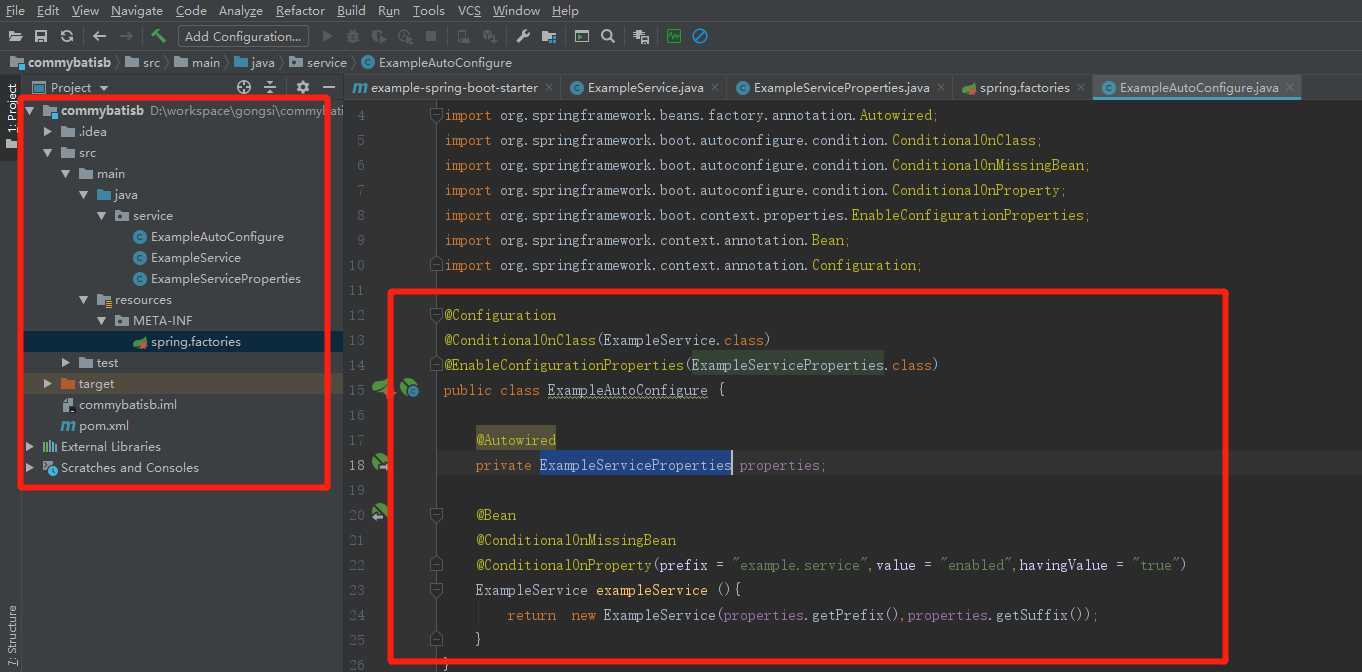
Task: Click the autowired gutter icon on line 18
Action: coord(381,463)
